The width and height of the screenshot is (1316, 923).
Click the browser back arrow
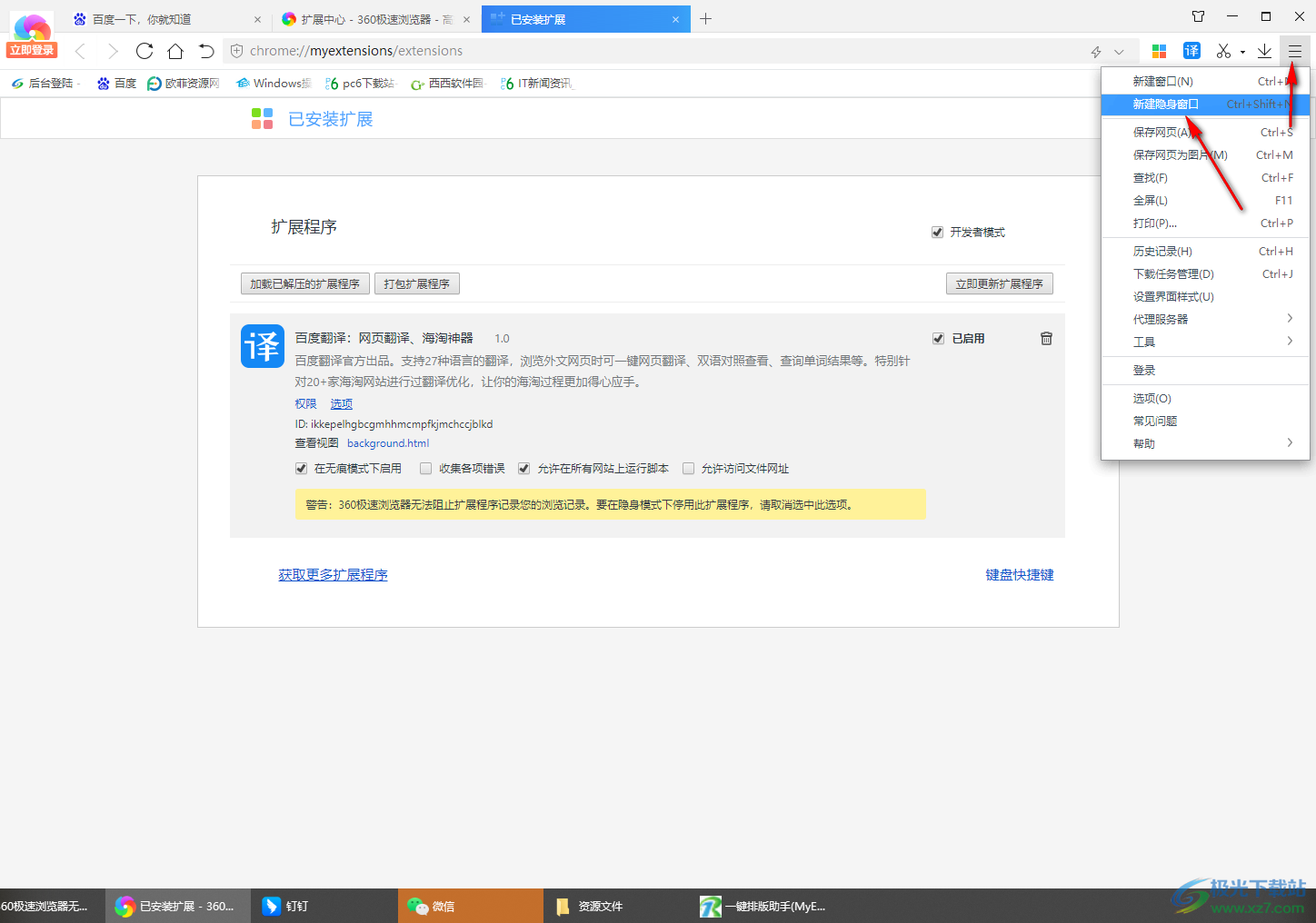[80, 51]
